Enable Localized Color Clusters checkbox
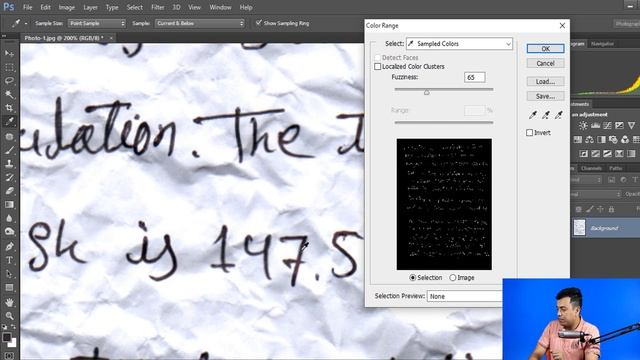 (x=378, y=67)
